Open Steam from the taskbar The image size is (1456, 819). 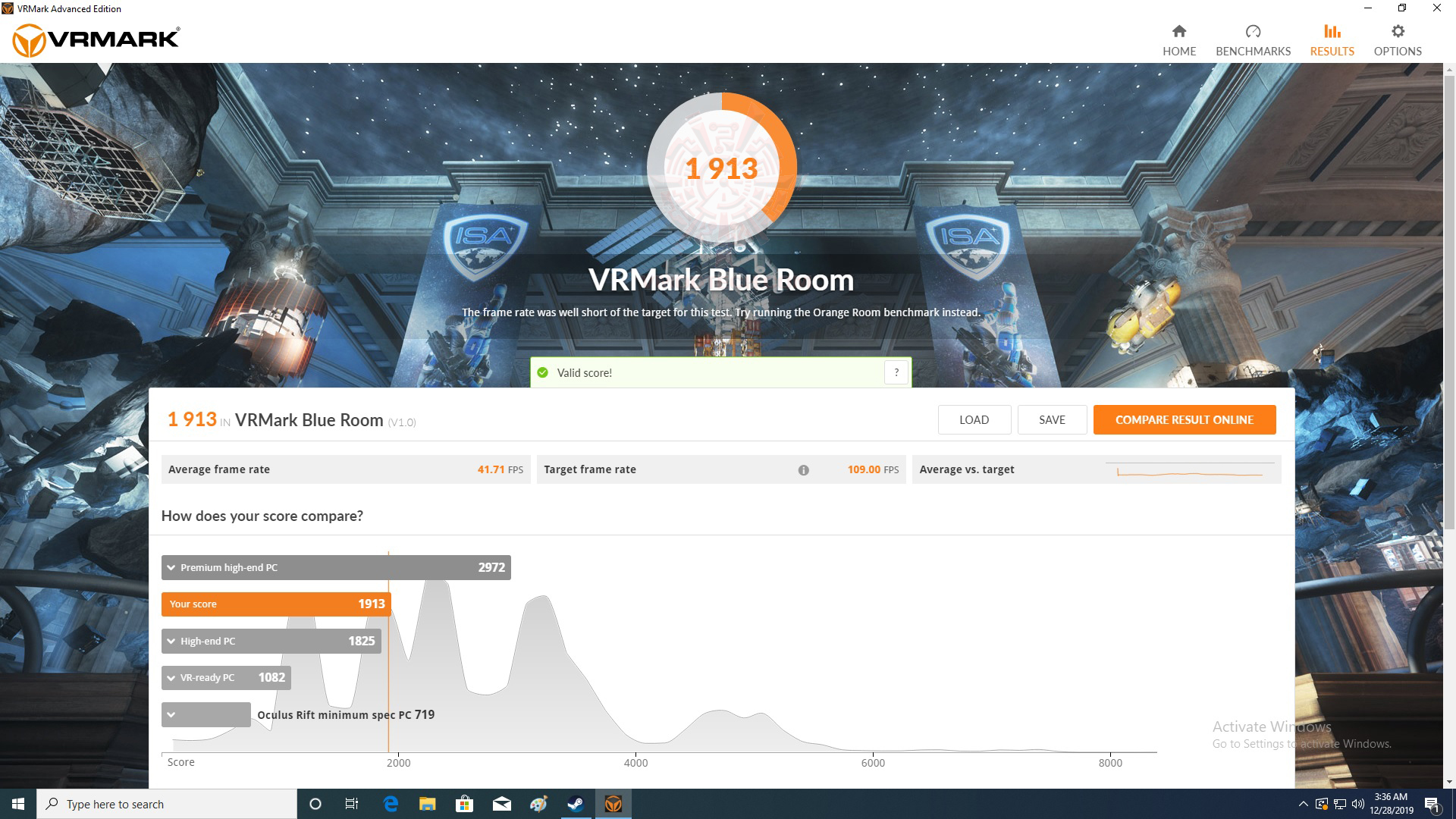[576, 804]
